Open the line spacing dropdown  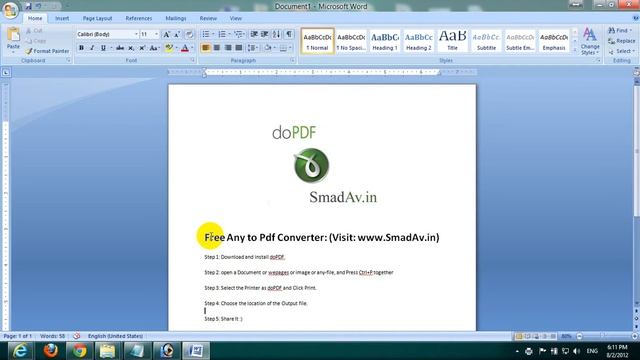(253, 48)
